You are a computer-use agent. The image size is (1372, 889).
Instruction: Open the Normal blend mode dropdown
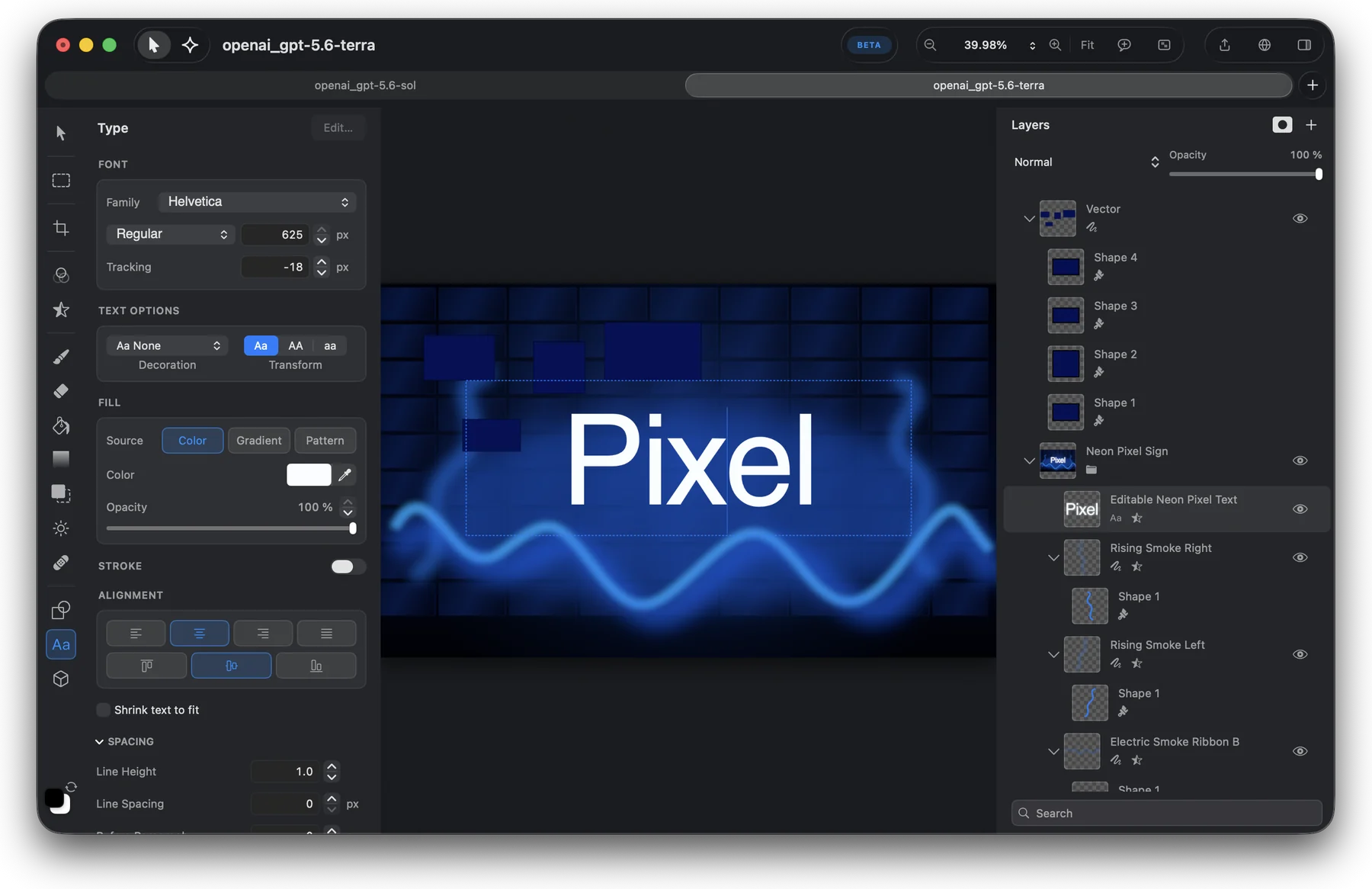(1086, 162)
